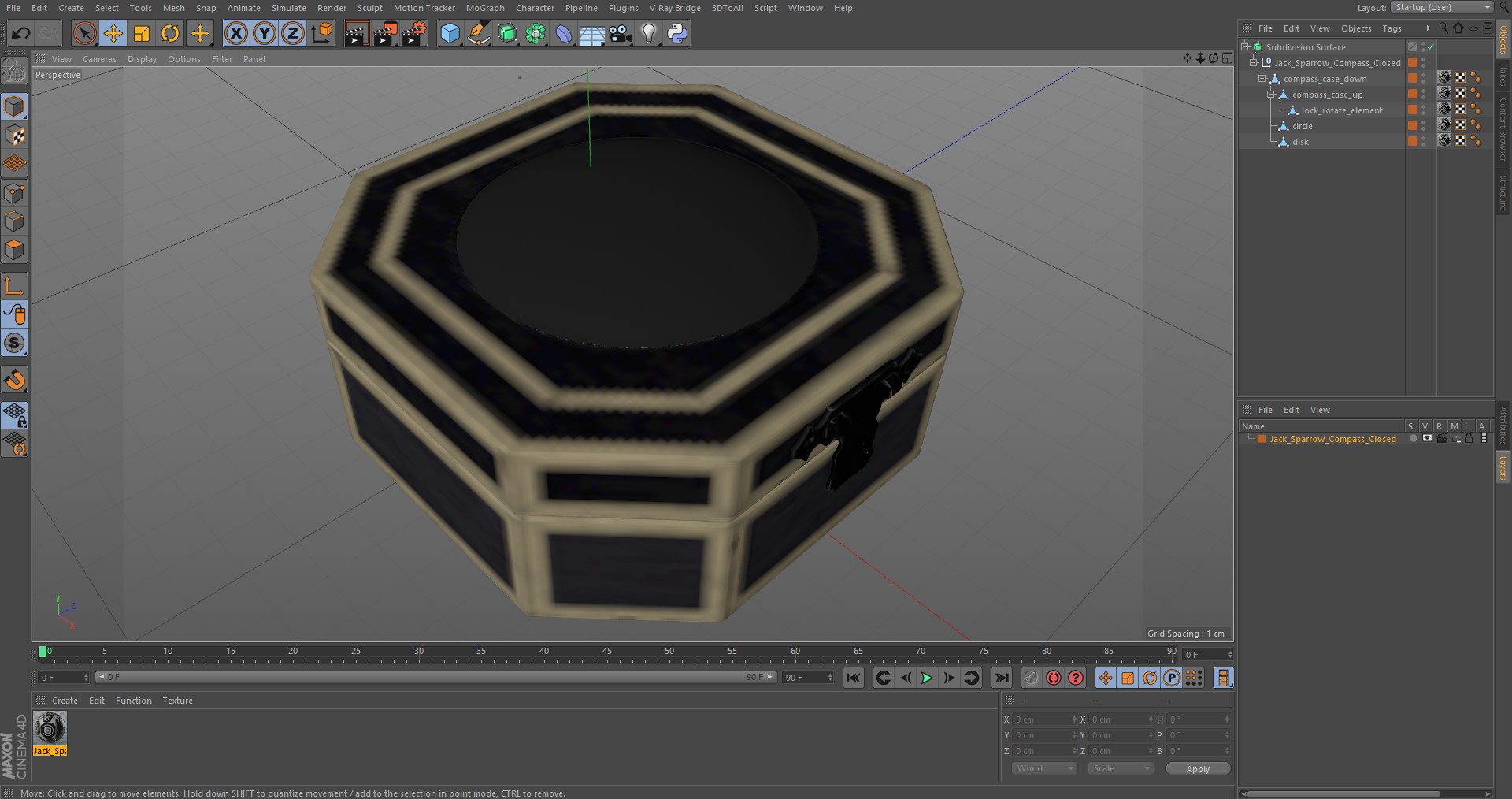Open the spline Pen tool
The width and height of the screenshot is (1512, 799).
point(479,33)
